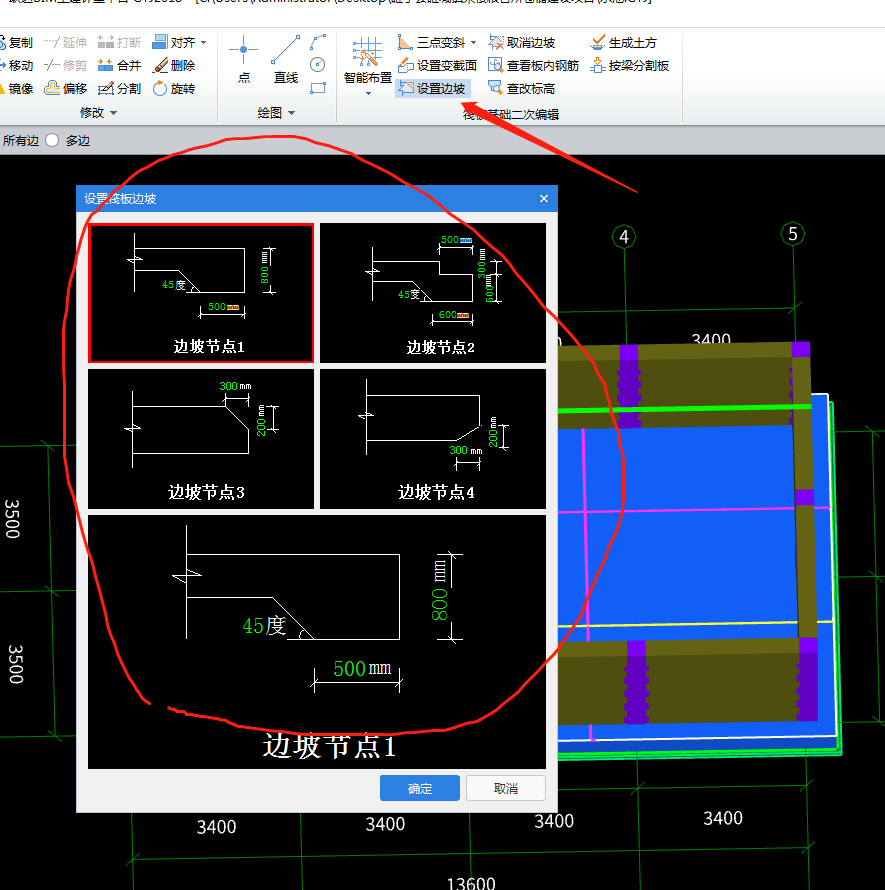Open the 对齐 dropdown arrow

pyautogui.click(x=203, y=43)
